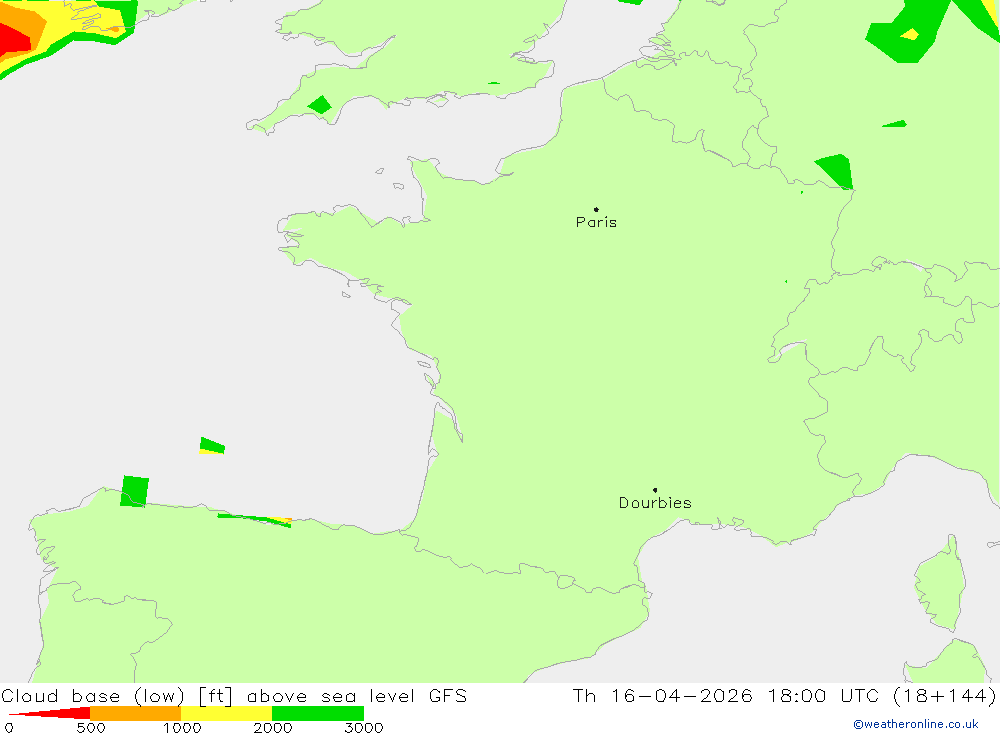
Task: Click the Dourbies city label
Action: pos(655,503)
